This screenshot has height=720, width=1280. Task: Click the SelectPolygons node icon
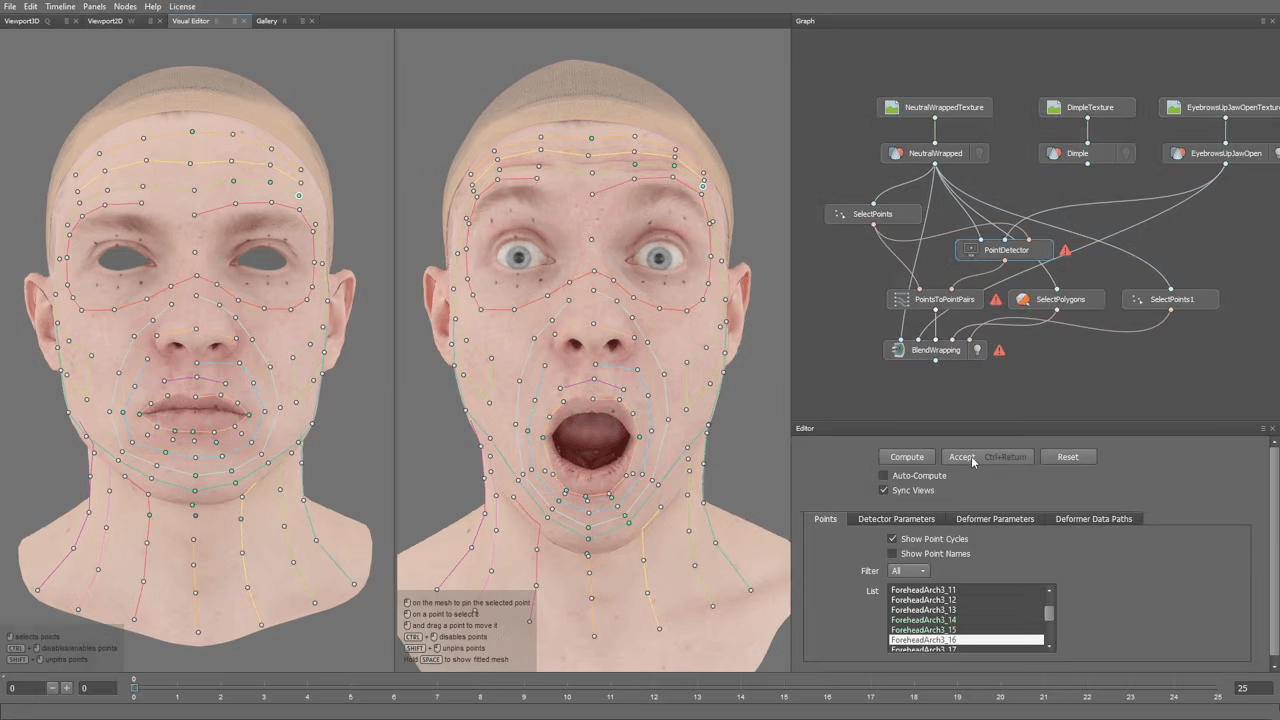(x=1023, y=299)
